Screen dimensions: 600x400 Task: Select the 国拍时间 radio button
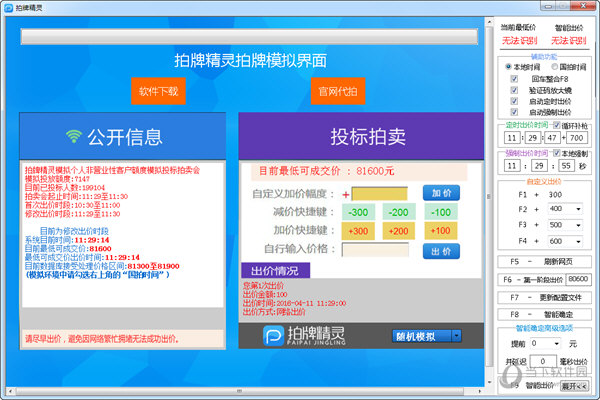pyautogui.click(x=554, y=67)
